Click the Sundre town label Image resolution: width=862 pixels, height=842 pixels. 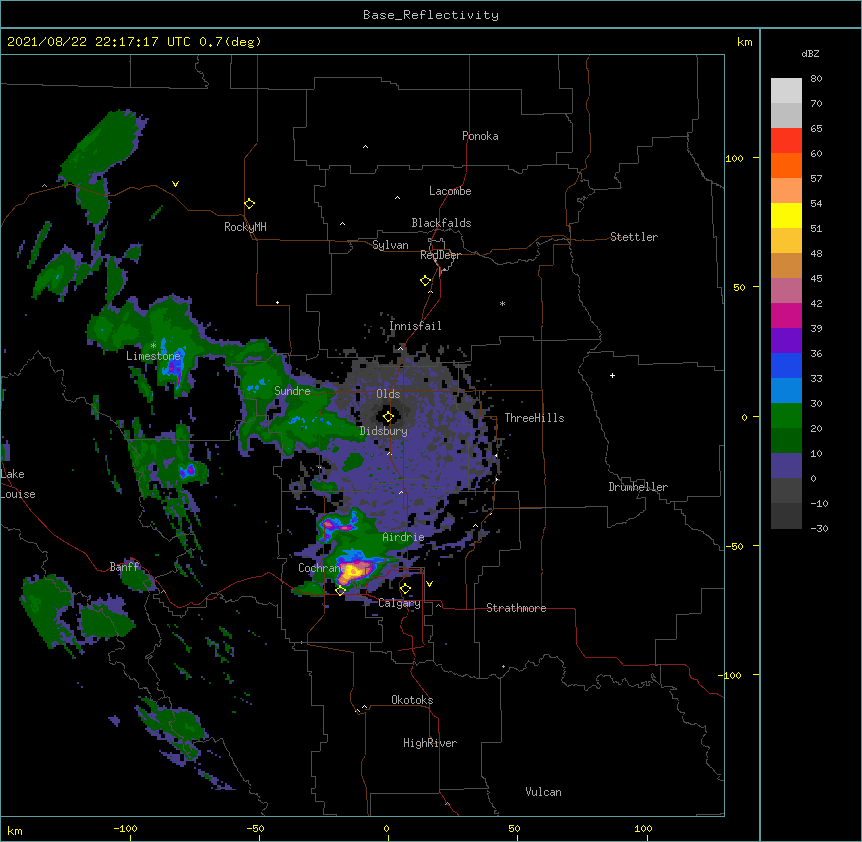[292, 391]
